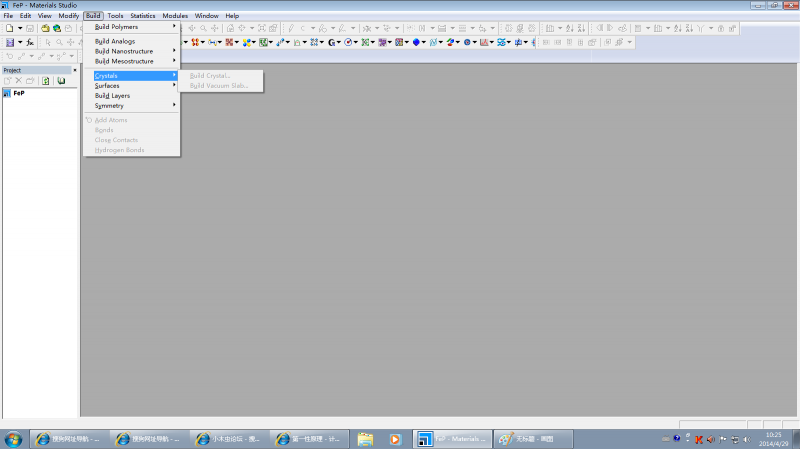Click the G module icon
800x449 pixels.
pyautogui.click(x=331, y=42)
